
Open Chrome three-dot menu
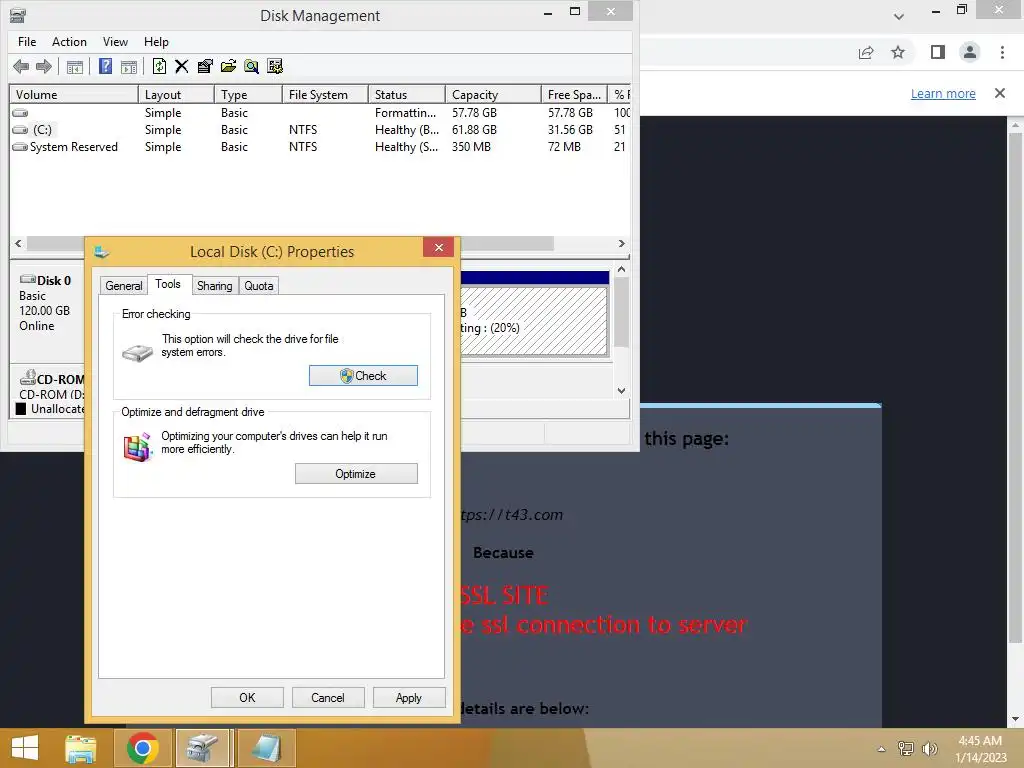(x=1002, y=52)
